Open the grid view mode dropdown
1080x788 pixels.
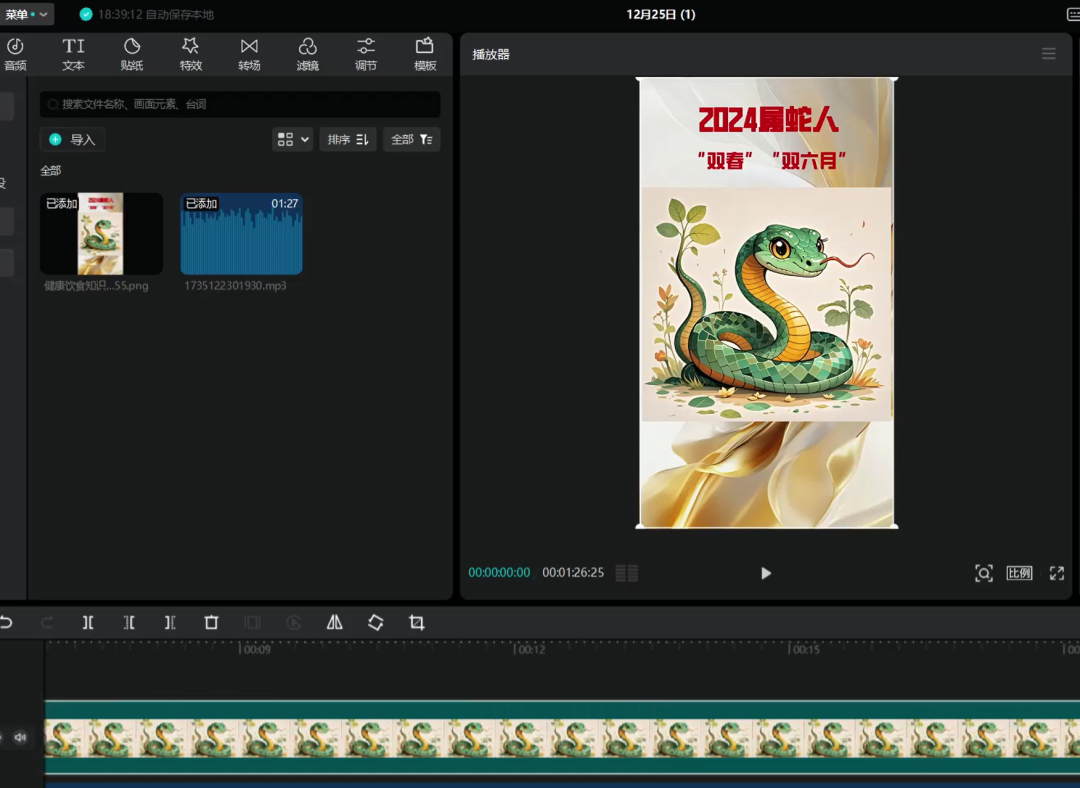point(293,140)
